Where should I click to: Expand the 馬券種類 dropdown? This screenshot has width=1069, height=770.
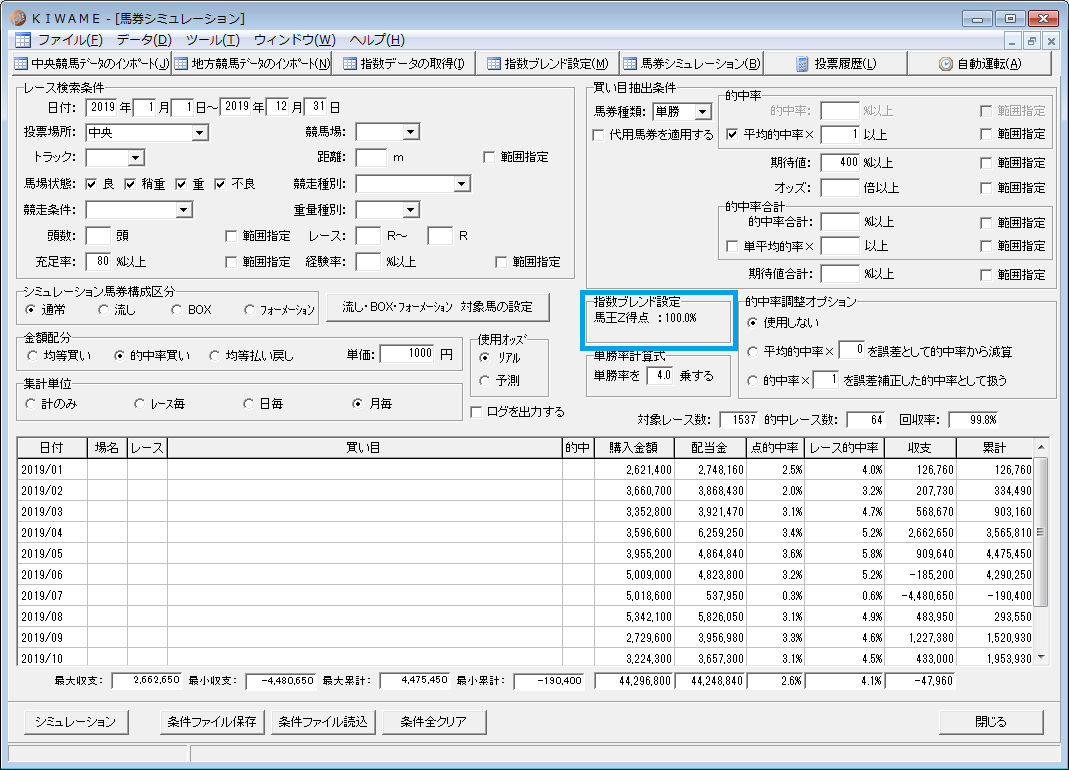click(702, 112)
